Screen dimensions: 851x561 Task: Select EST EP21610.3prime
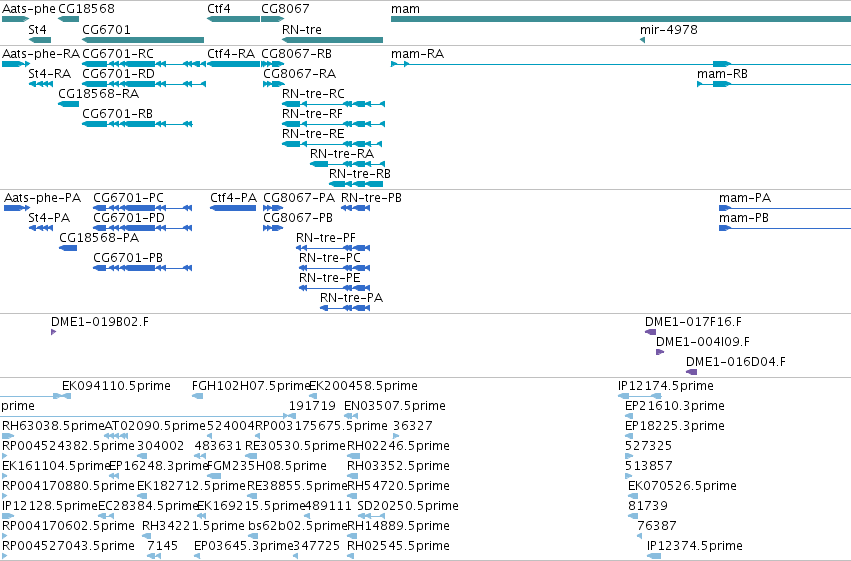click(629, 416)
